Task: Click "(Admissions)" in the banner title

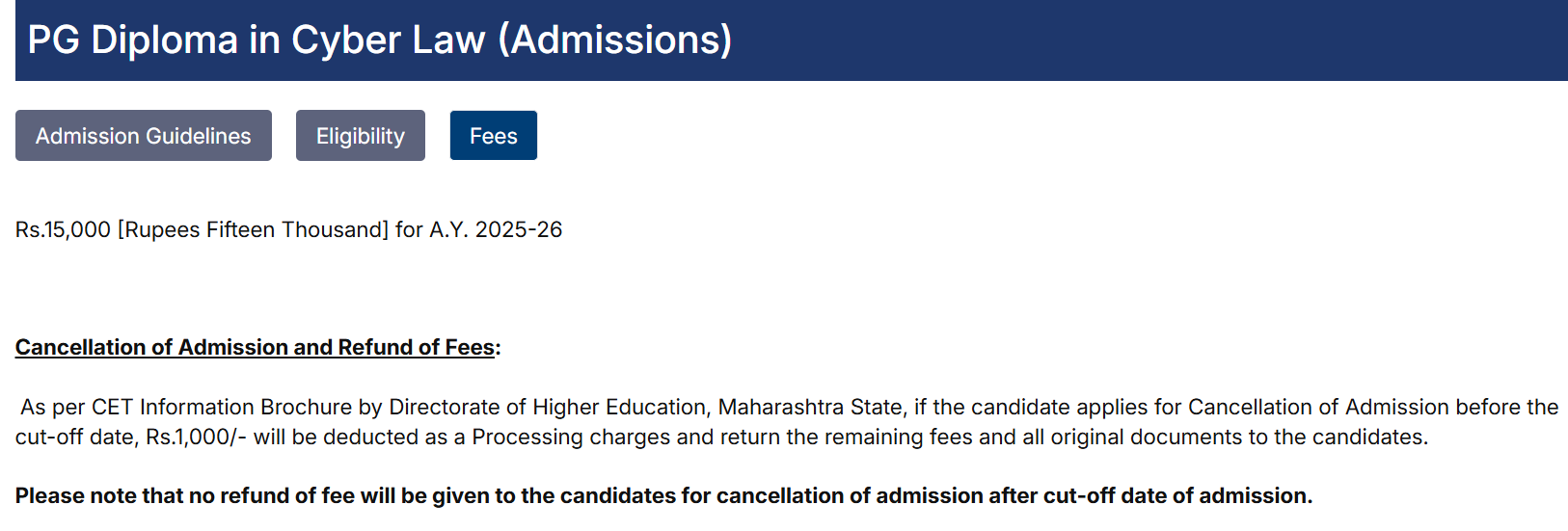Action: pos(615,40)
